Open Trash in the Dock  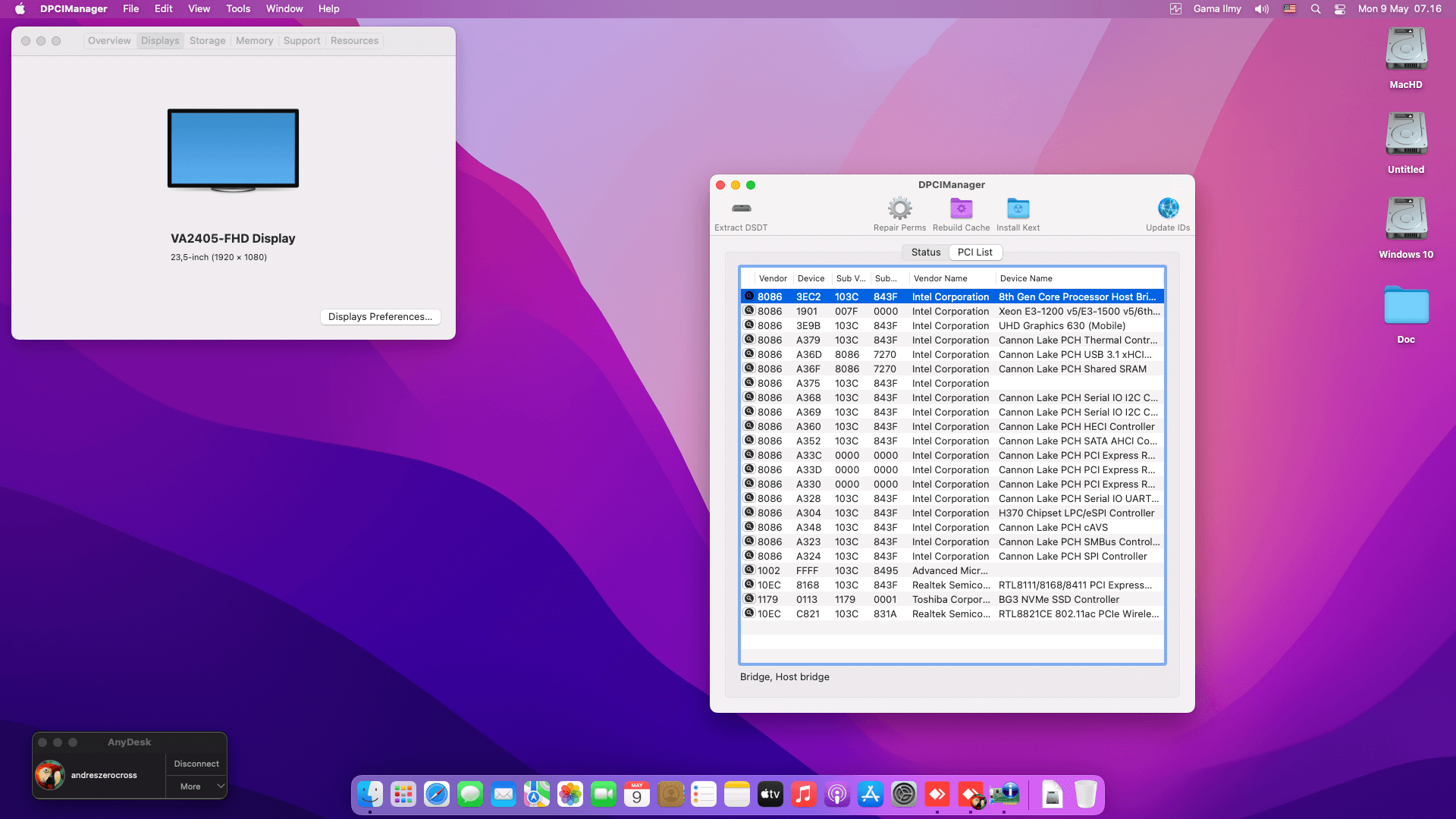[1086, 794]
